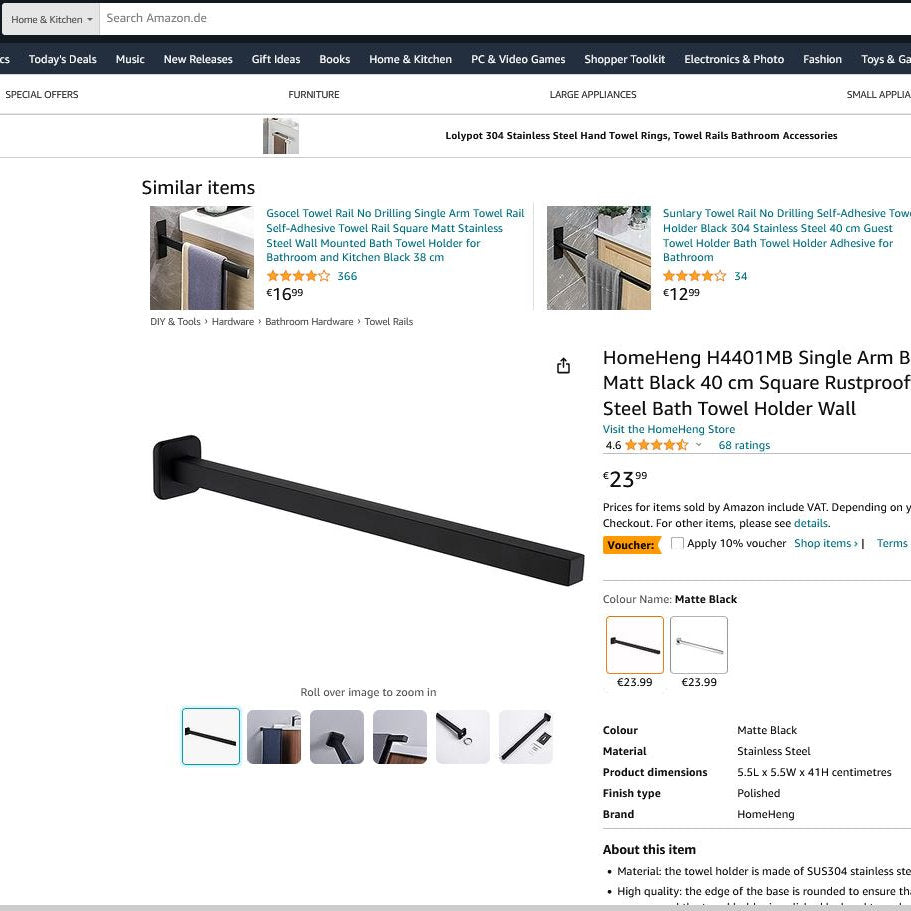Open the packaged parts thumbnail image
The image size is (911, 911).
pyautogui.click(x=525, y=736)
